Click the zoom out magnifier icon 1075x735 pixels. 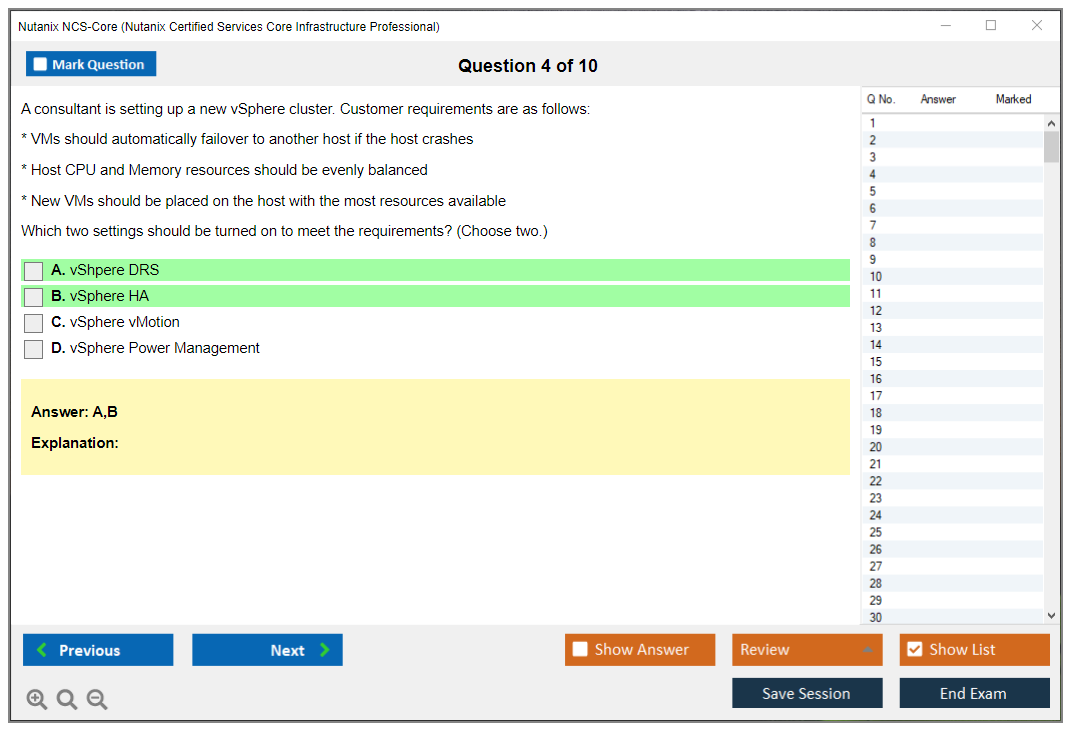pyautogui.click(x=97, y=700)
